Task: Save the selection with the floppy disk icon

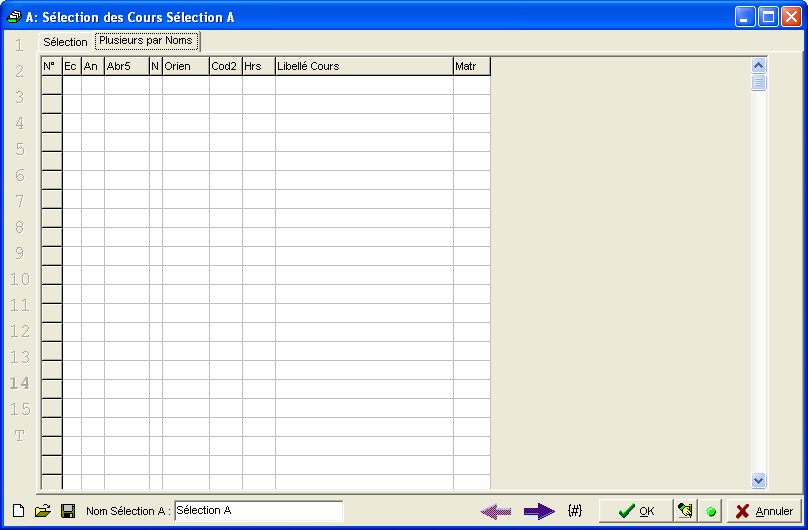Action: [68, 510]
